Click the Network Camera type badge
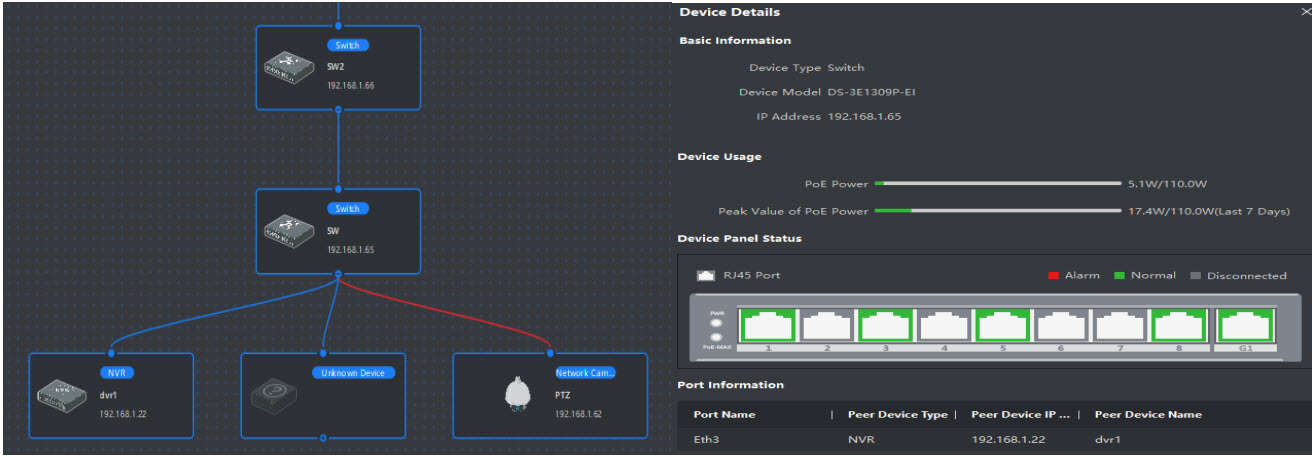Image resolution: width=1312 pixels, height=457 pixels. [x=585, y=372]
